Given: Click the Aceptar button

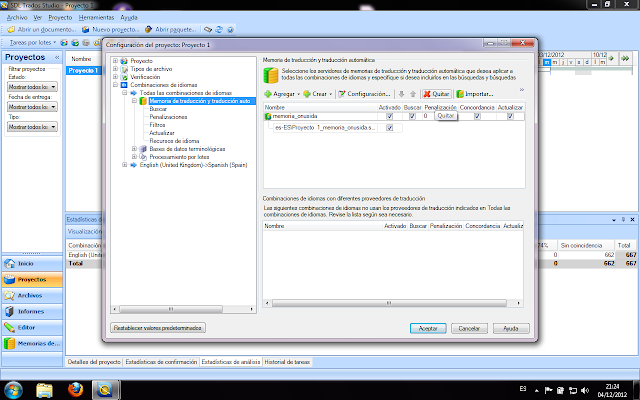Looking at the screenshot, I should pos(428,328).
